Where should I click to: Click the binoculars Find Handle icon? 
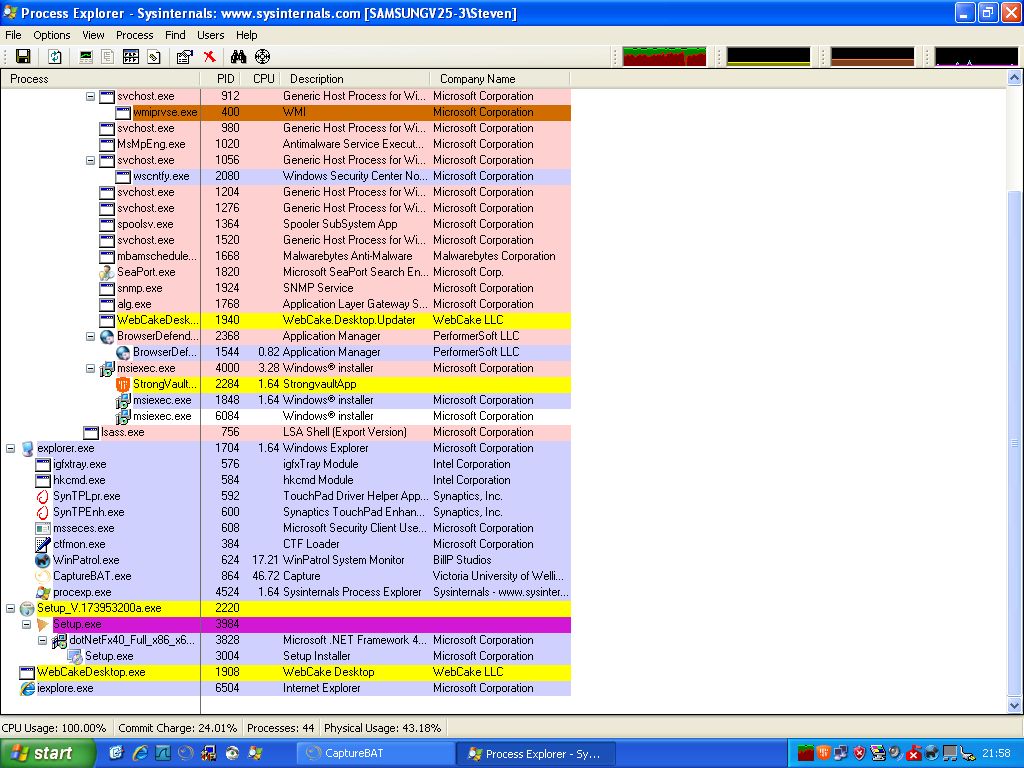(238, 57)
